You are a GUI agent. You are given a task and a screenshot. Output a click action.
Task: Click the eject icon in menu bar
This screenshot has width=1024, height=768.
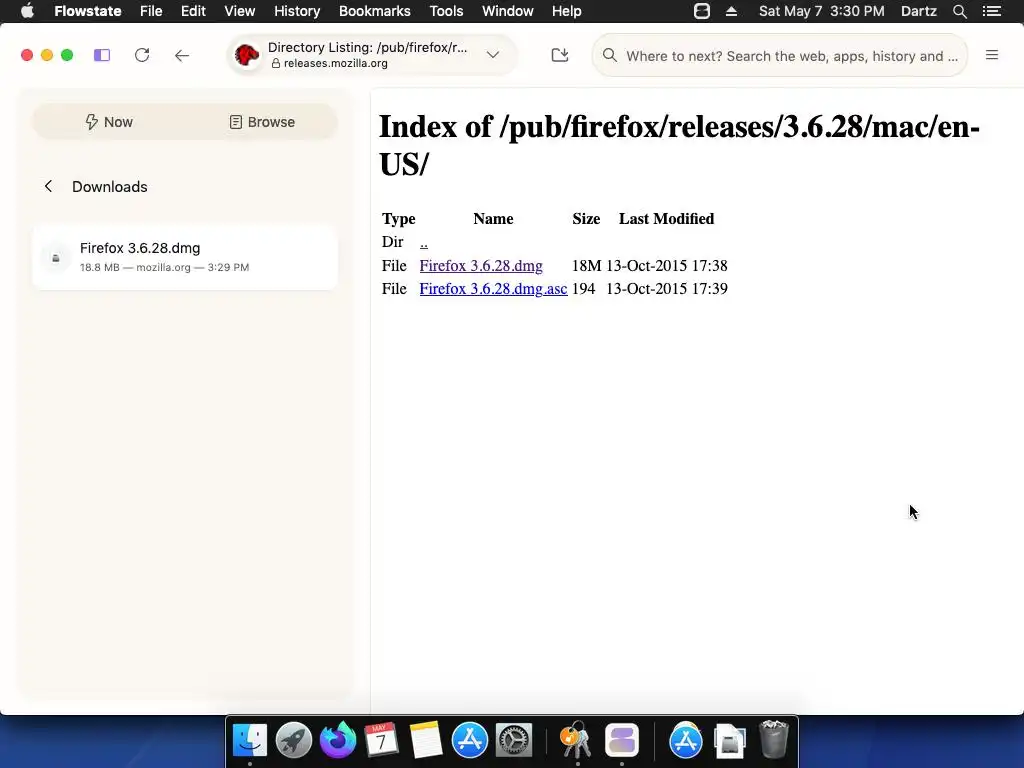[x=731, y=11]
